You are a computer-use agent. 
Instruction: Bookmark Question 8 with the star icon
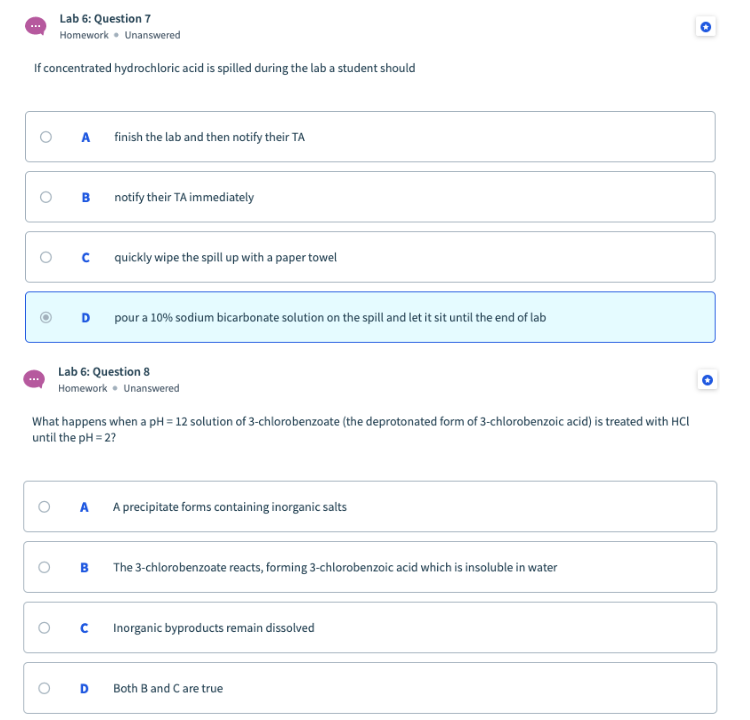707,380
